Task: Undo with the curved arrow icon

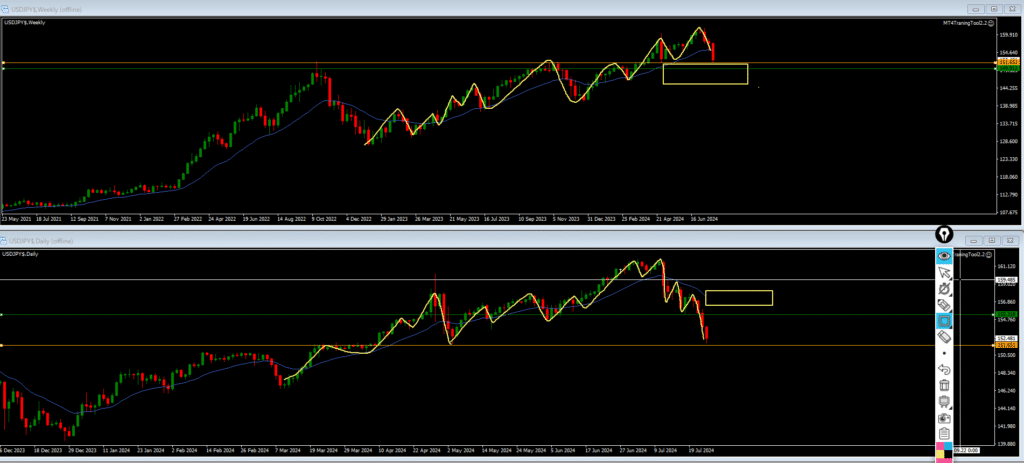Action: tap(944, 370)
